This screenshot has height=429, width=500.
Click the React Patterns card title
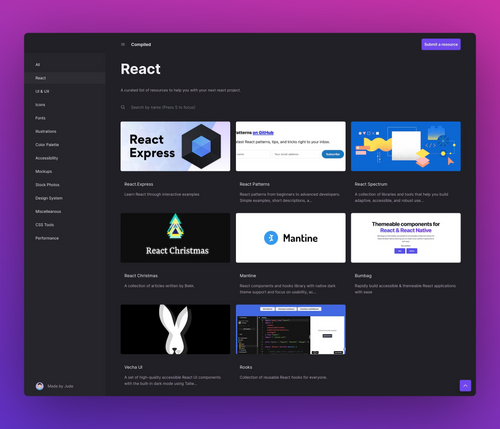(x=255, y=184)
